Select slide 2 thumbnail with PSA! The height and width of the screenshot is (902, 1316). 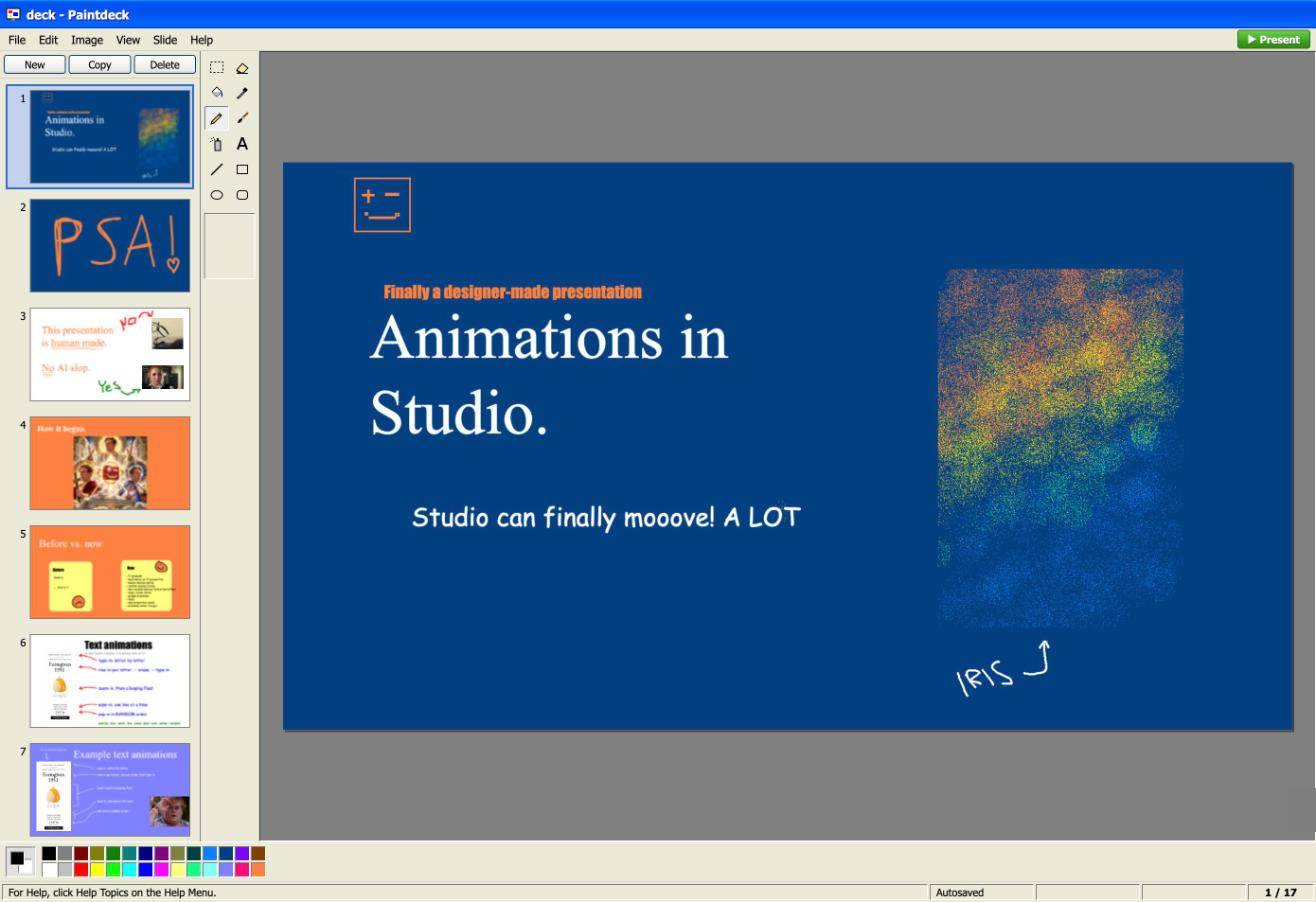point(110,245)
